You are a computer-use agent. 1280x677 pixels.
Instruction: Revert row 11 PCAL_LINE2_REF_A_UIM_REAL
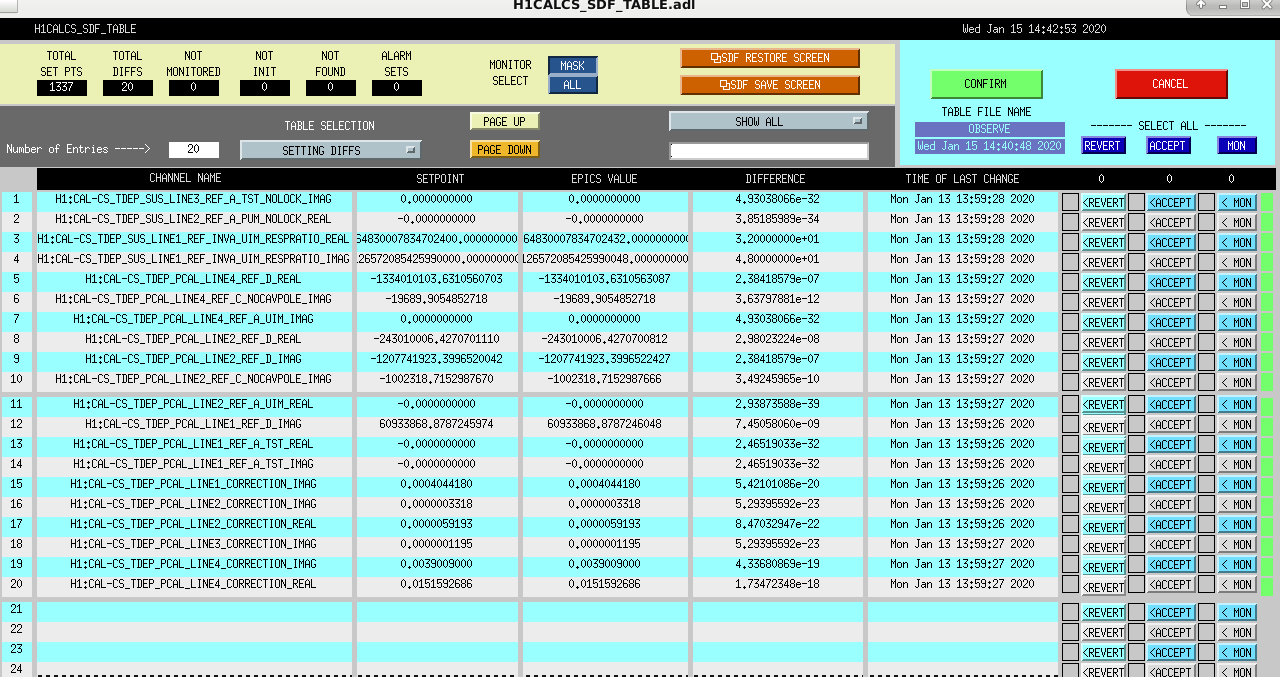pyautogui.click(x=1103, y=404)
